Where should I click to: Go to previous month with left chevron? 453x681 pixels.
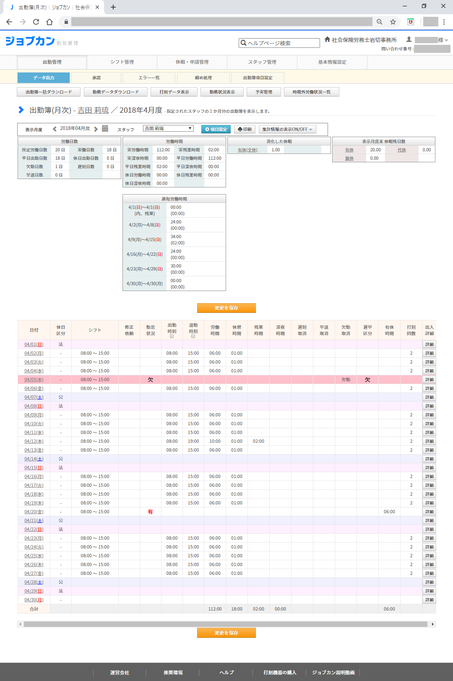point(55,129)
